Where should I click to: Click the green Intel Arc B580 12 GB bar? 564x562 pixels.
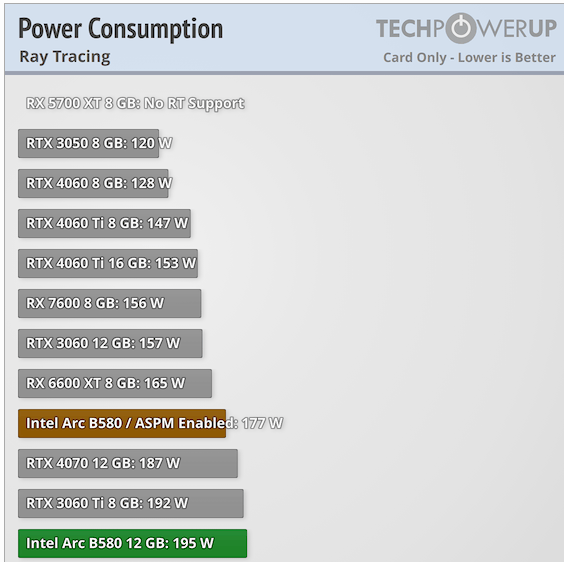tap(133, 543)
